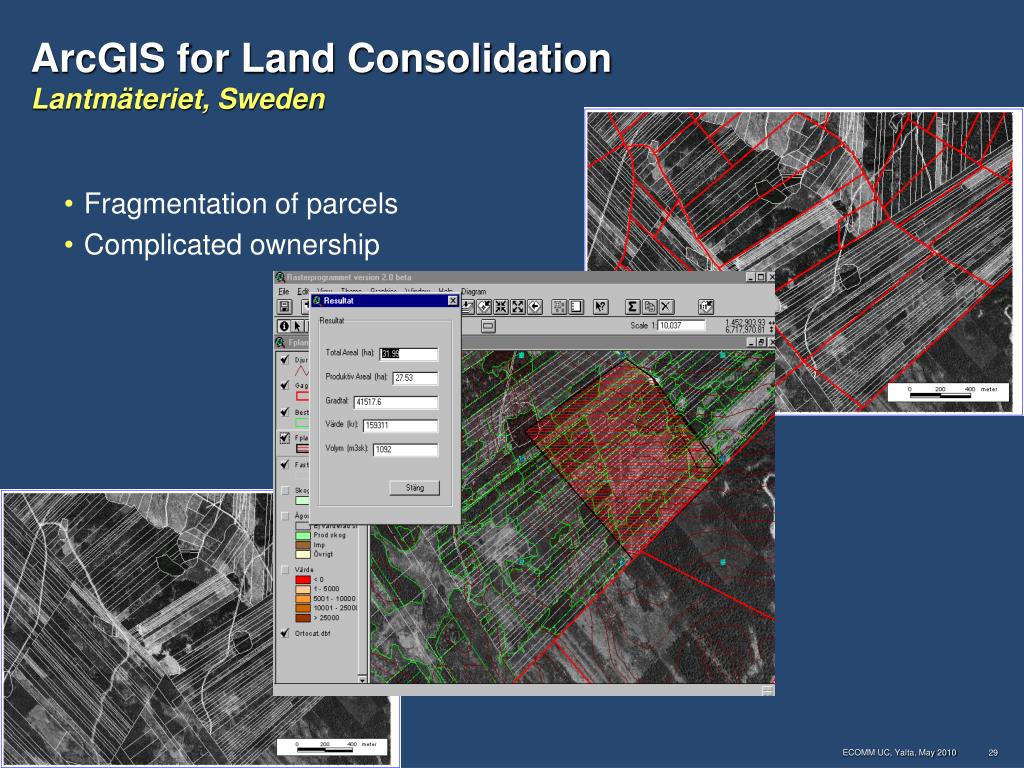Activate the context Help pointer button
The height and width of the screenshot is (768, 1024).
point(601,306)
